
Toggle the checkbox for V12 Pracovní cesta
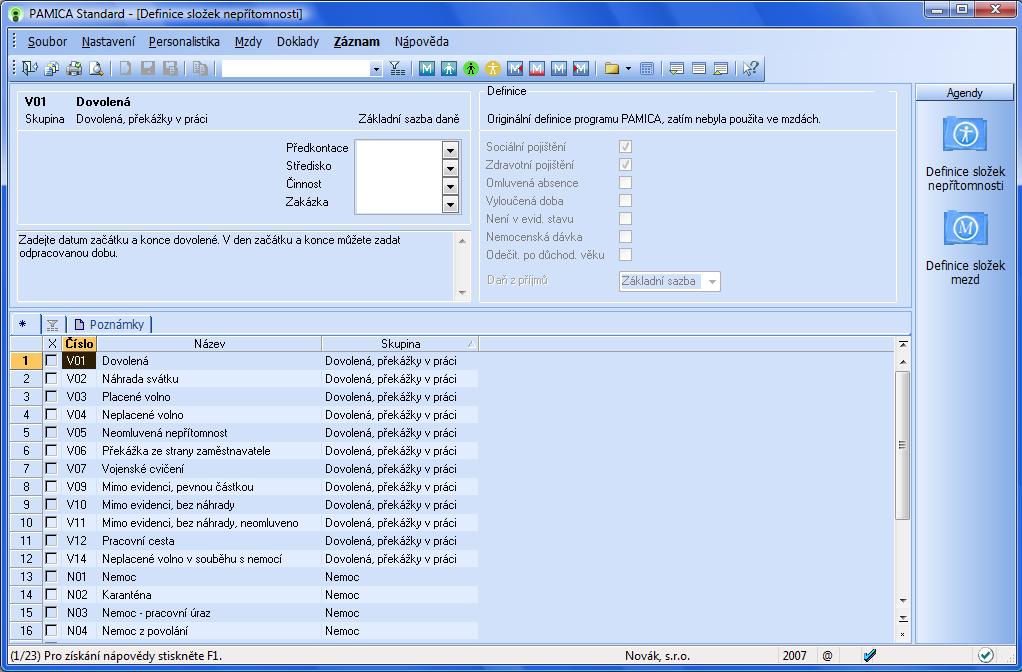tap(52, 541)
